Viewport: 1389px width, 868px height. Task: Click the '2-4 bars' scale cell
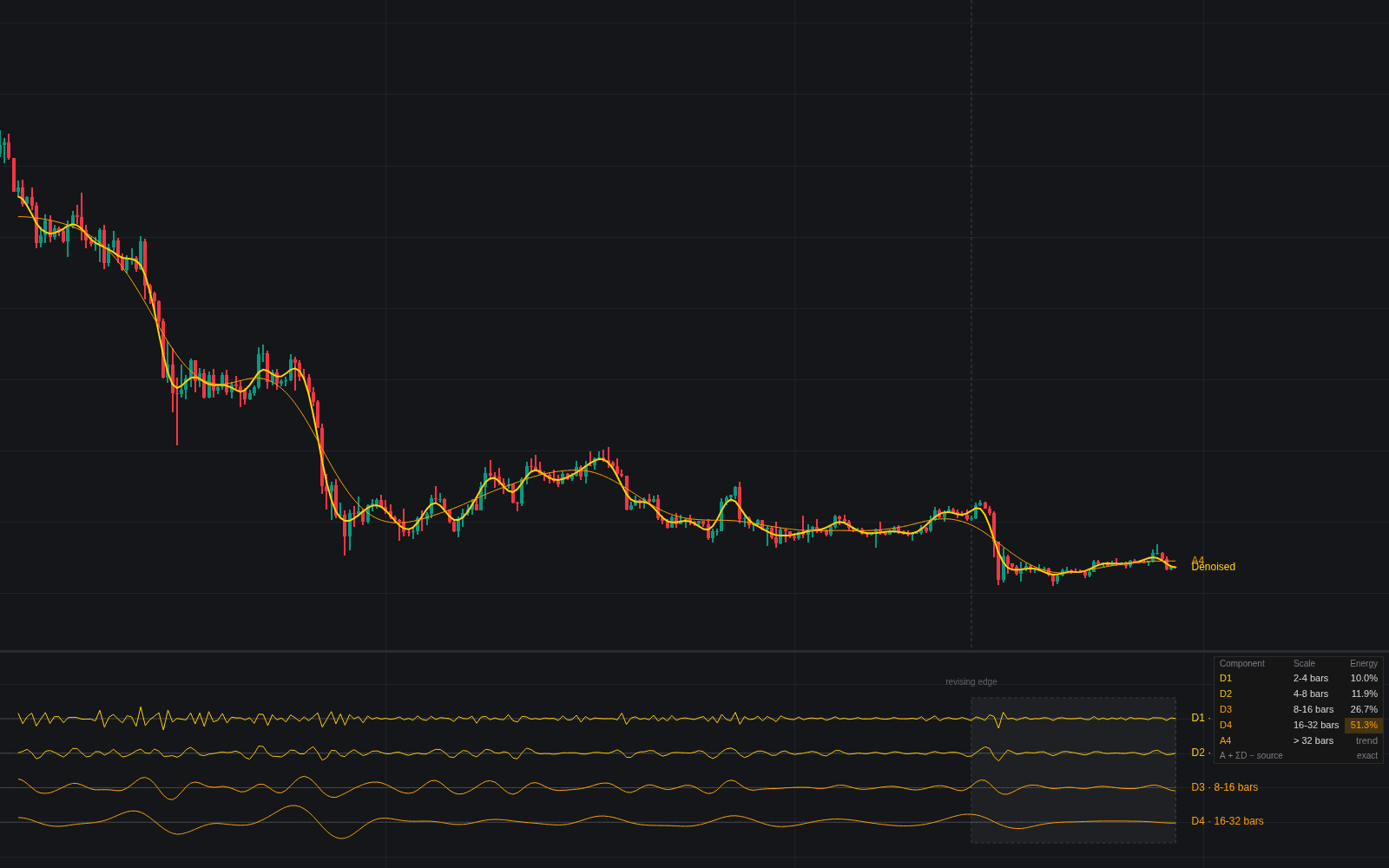[1311, 678]
